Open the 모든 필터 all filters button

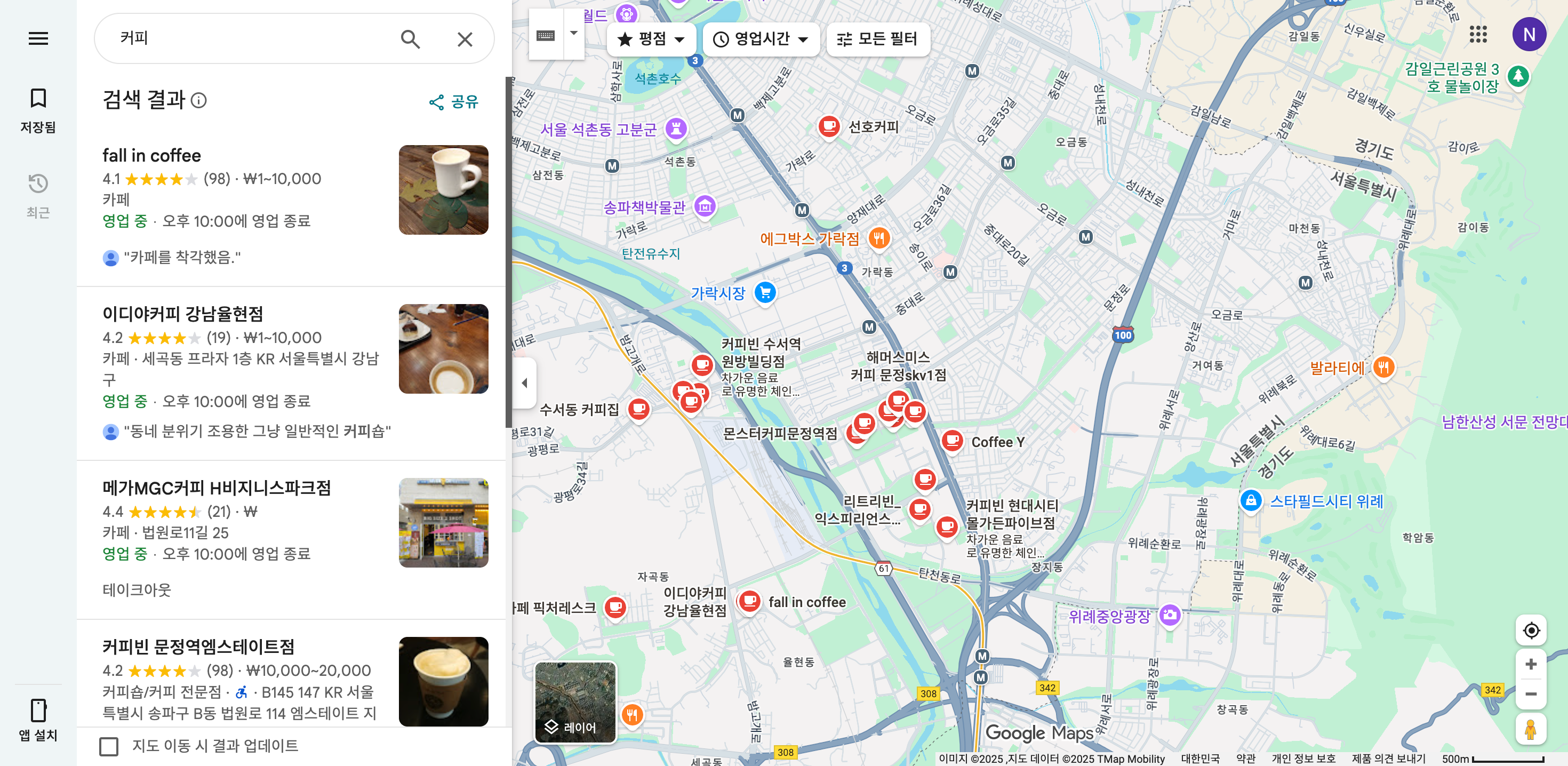(x=877, y=39)
